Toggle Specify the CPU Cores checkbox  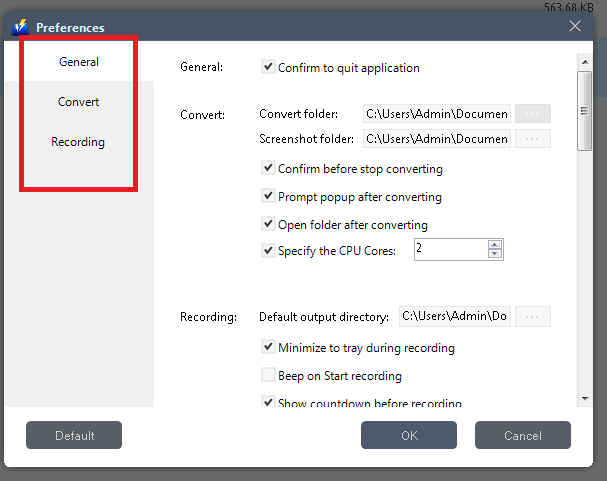(x=268, y=250)
